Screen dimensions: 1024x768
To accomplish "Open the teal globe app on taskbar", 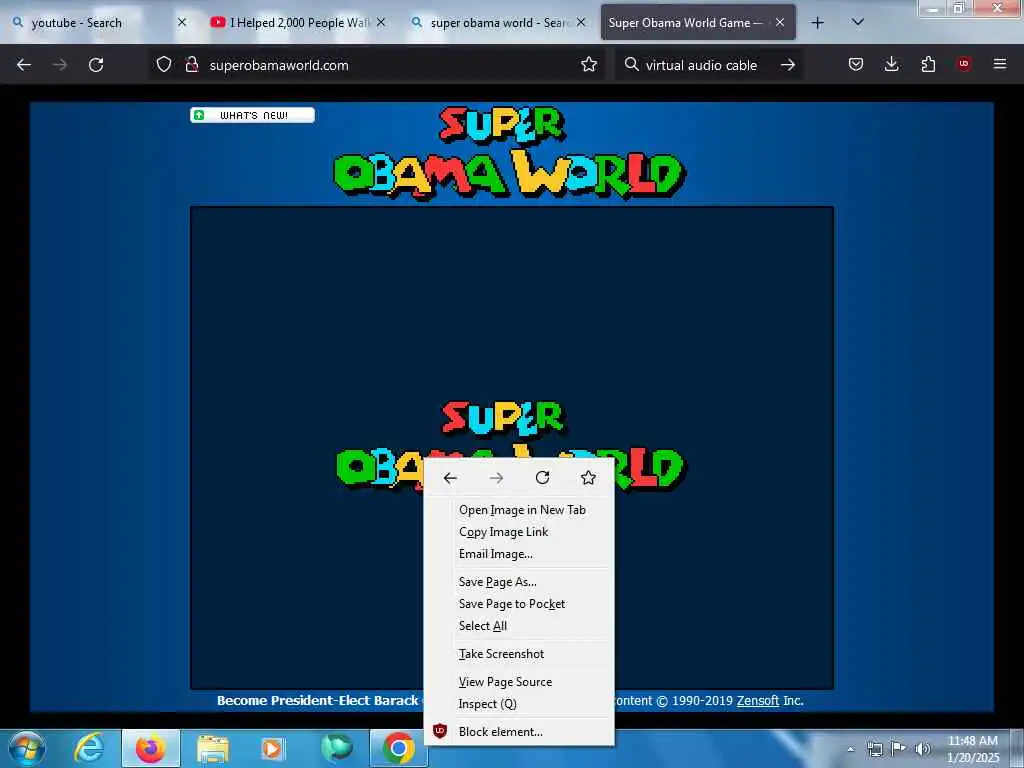I will point(337,748).
